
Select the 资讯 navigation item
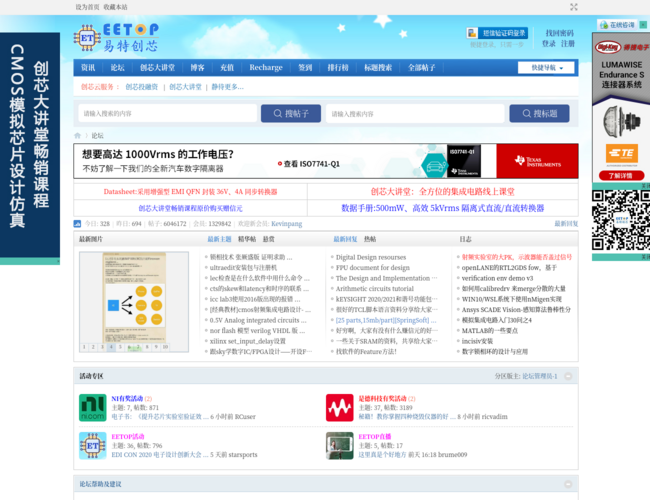(x=88, y=68)
